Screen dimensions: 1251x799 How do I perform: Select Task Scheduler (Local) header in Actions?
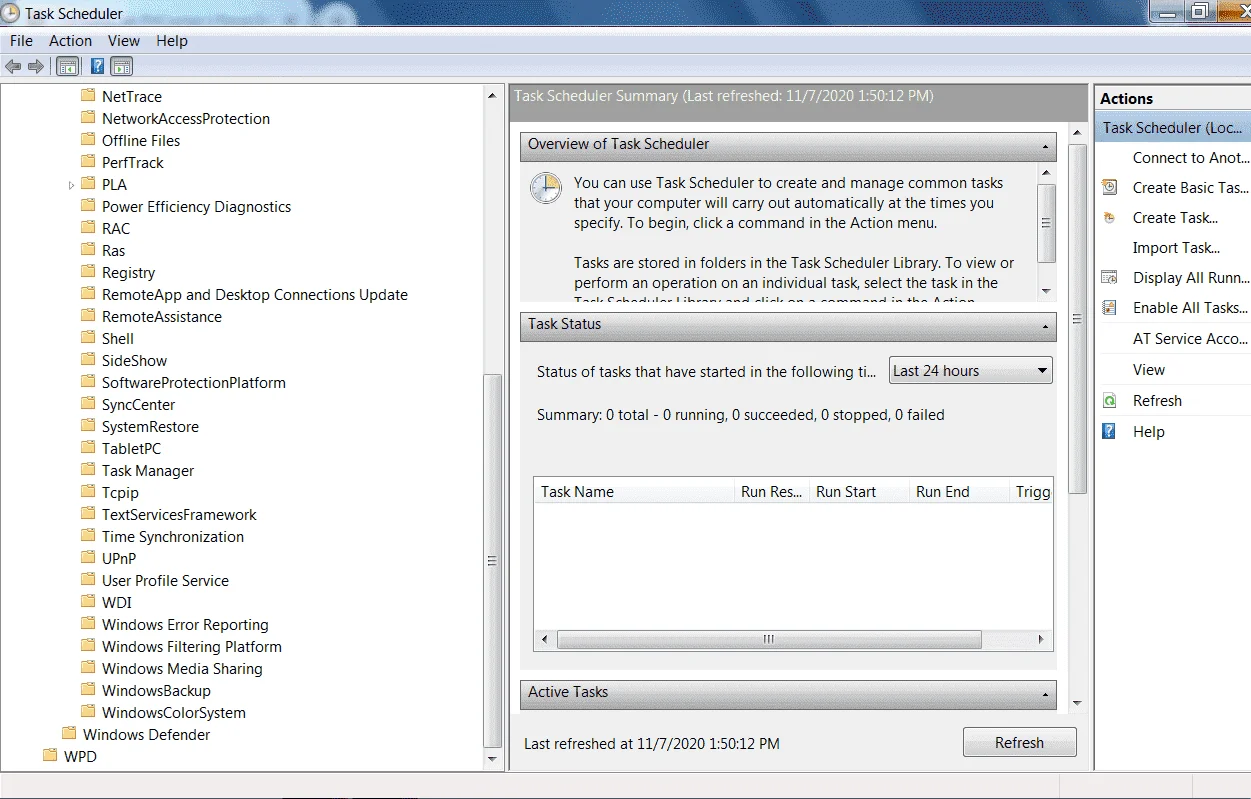pyautogui.click(x=1172, y=127)
